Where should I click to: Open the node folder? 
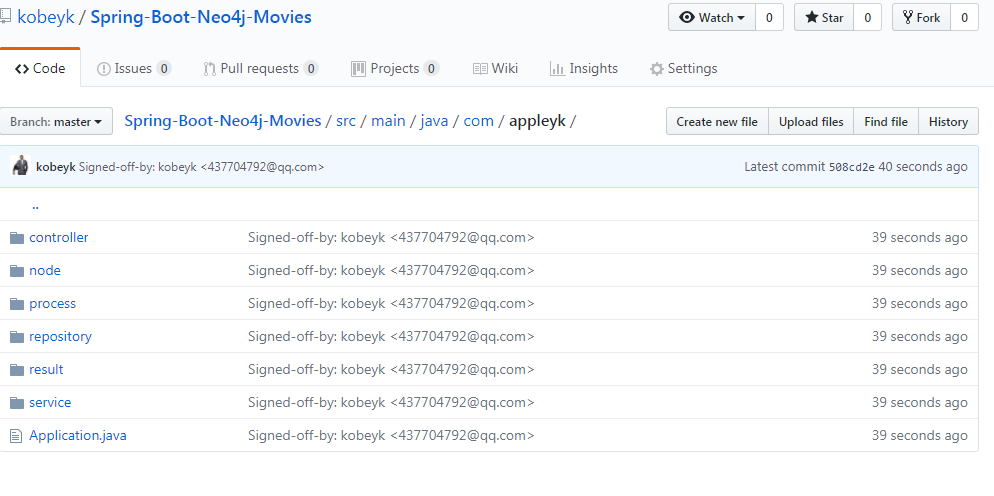(45, 270)
